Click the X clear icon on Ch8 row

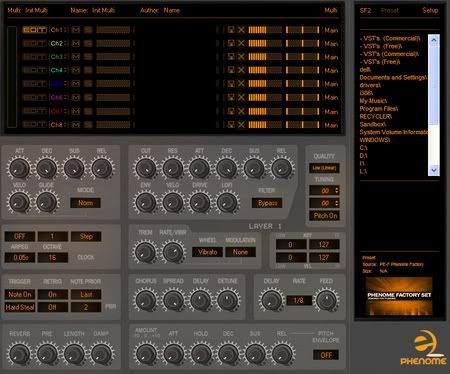(x=241, y=125)
